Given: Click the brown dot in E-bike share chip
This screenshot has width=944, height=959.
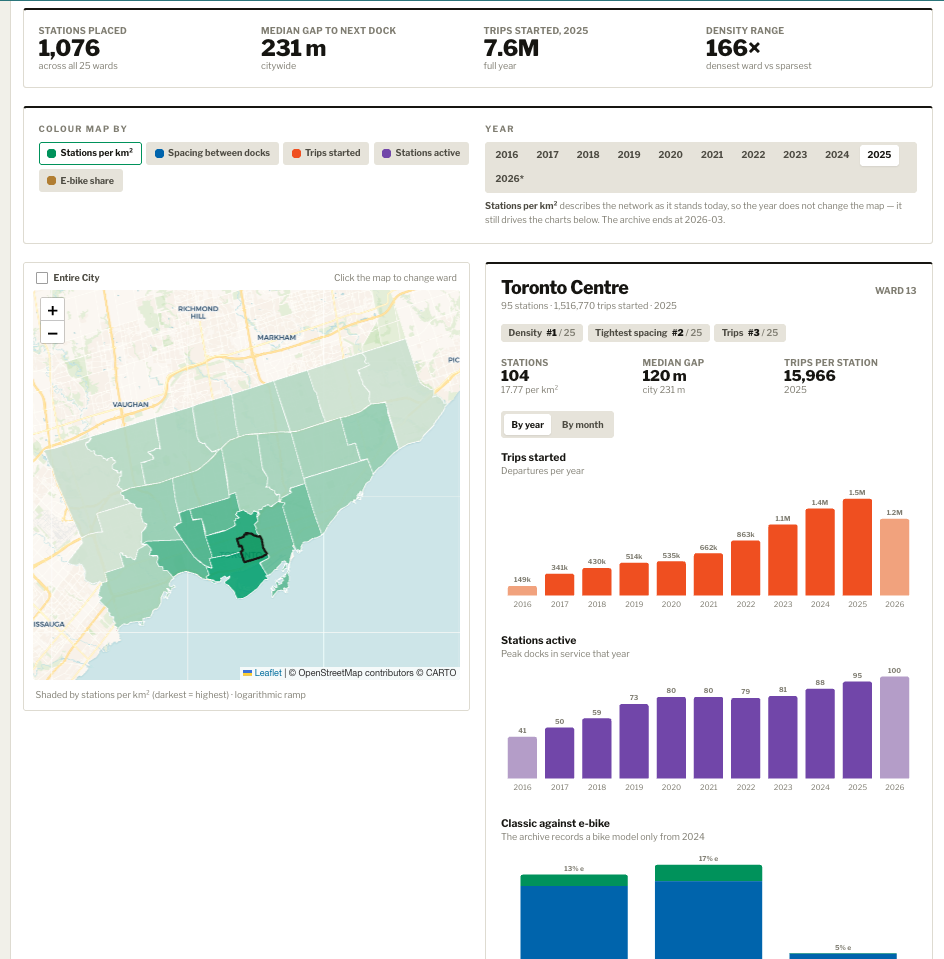Looking at the screenshot, I should [x=51, y=181].
